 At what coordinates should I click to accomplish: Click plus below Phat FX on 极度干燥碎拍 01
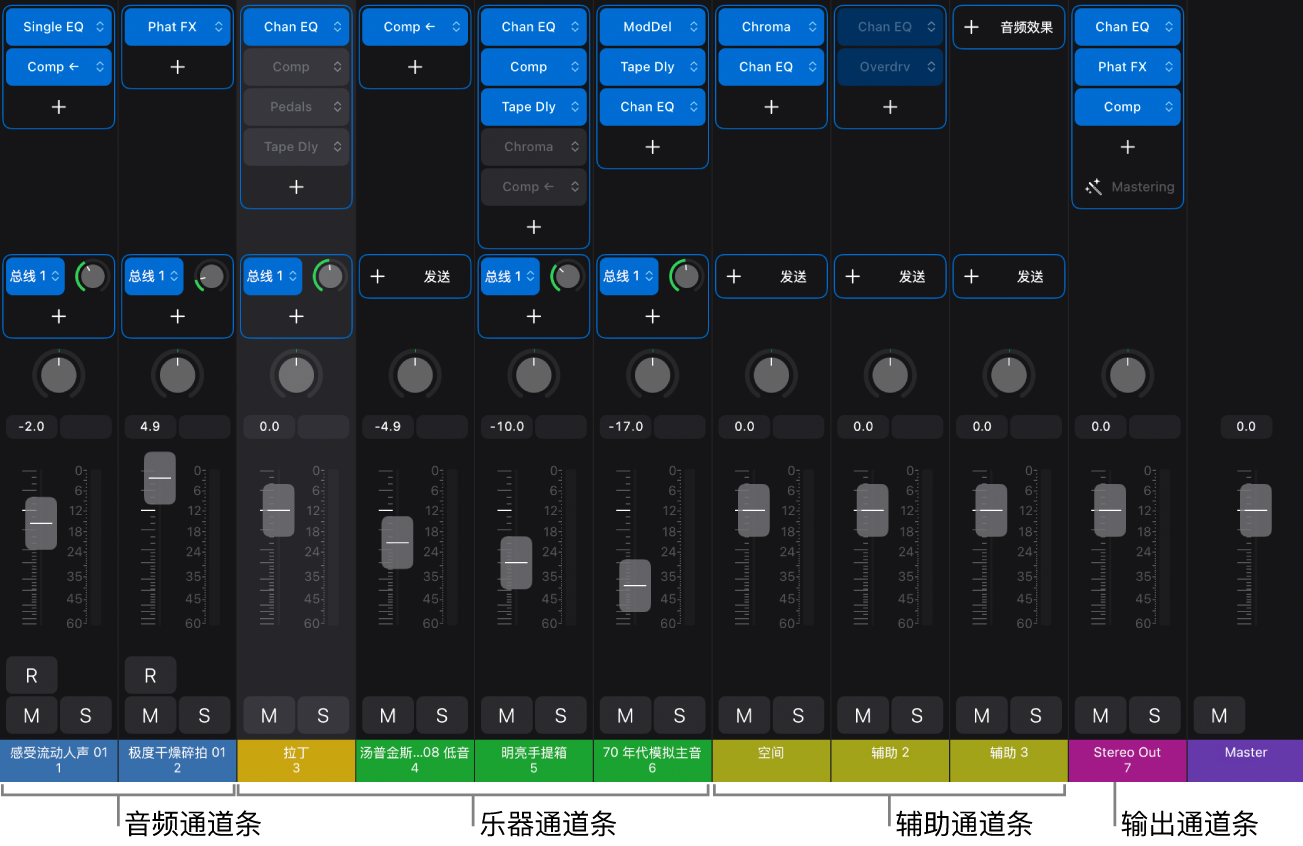click(x=177, y=67)
